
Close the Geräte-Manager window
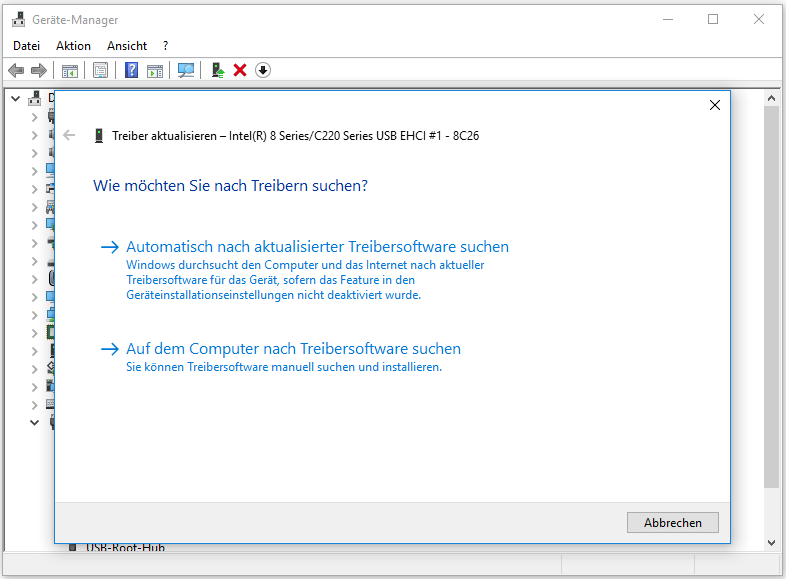(758, 20)
